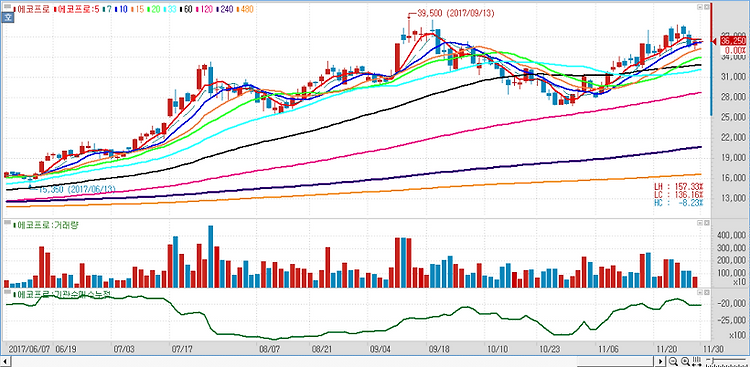Click the horizontal scrollbar left arrow

click(x=6, y=361)
